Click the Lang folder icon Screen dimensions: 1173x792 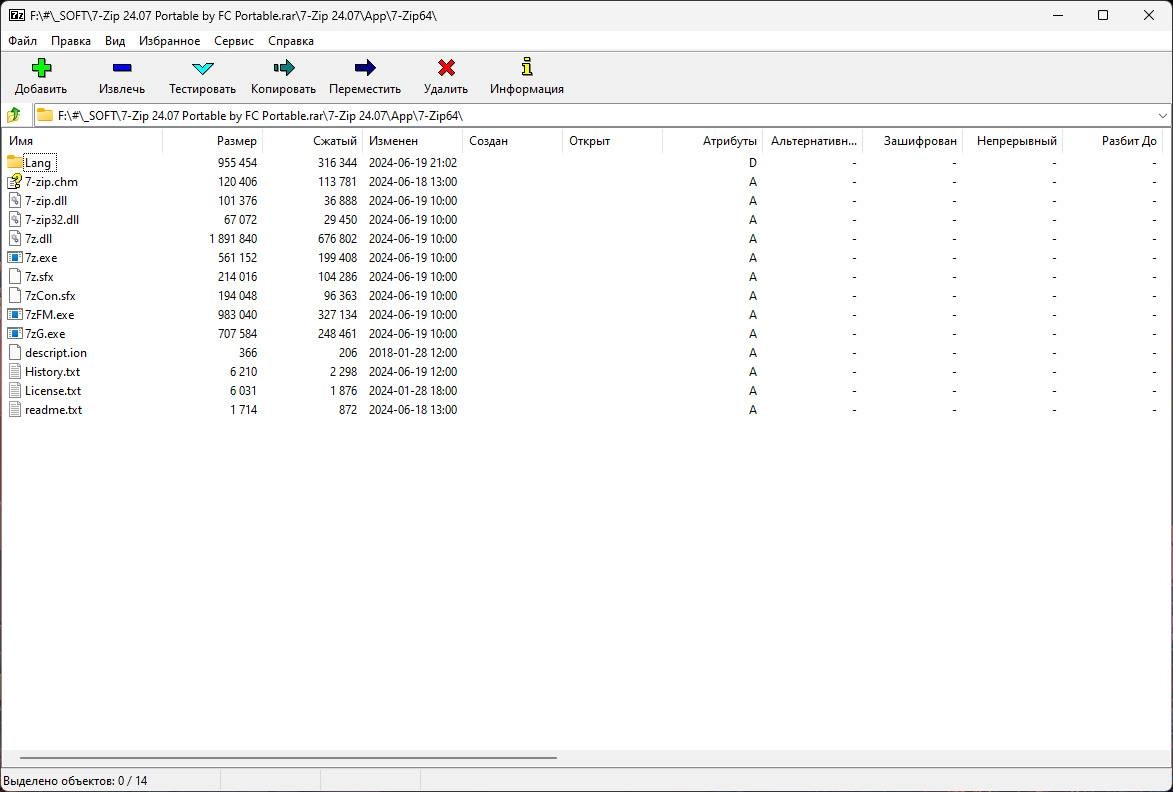tap(14, 162)
